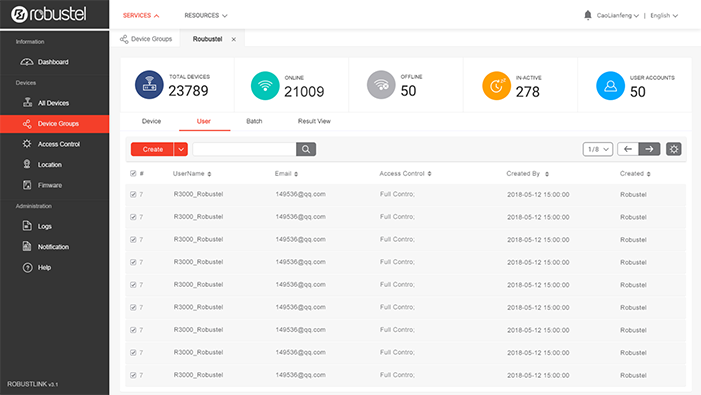Click the red Create button
Viewport: 701px width, 395px height.
[152, 149]
